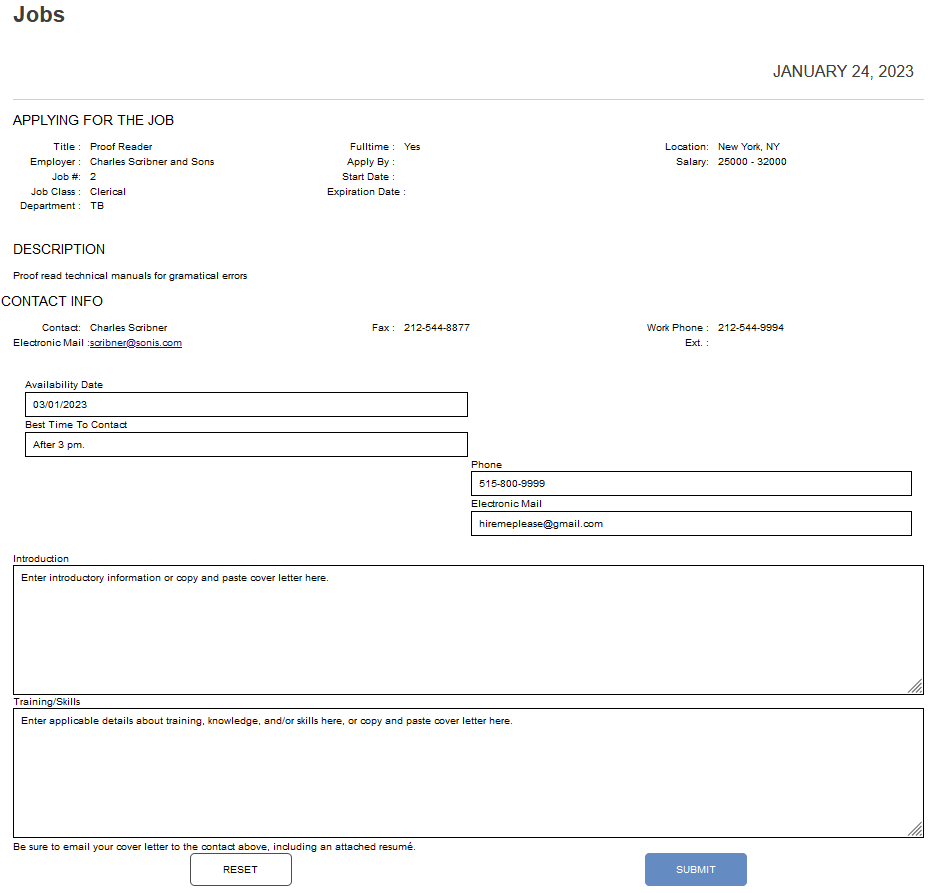The height and width of the screenshot is (893, 936).
Task: Click the Jobs page heading
Action: (37, 15)
